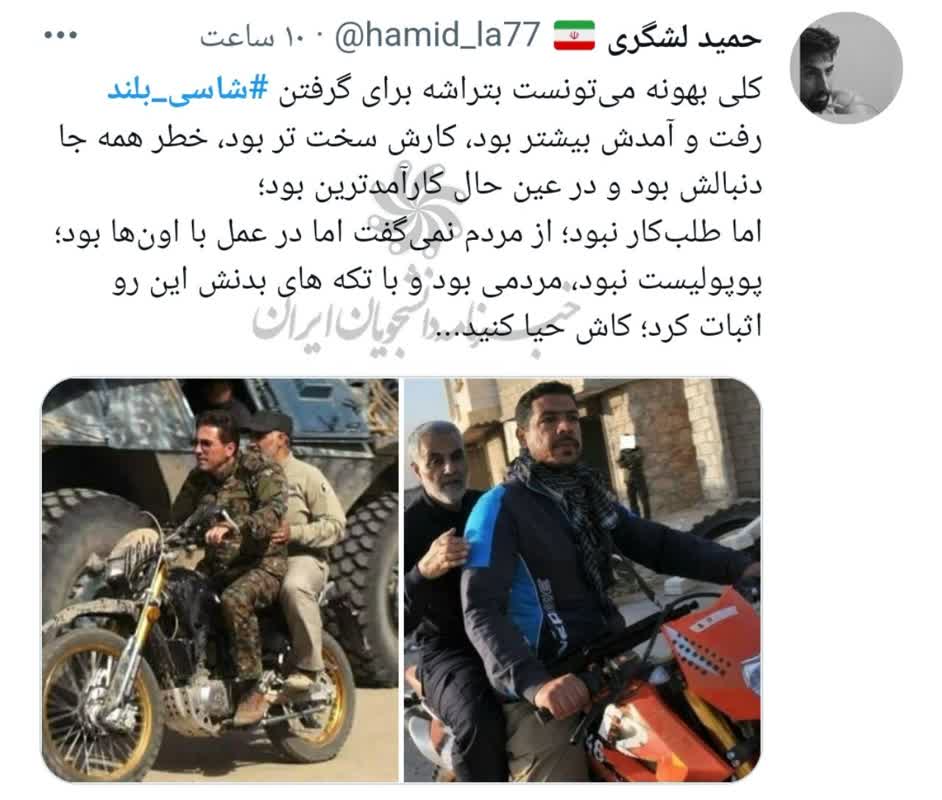
Task: Open left photo of camouflage motorcycle riders
Action: point(219,580)
